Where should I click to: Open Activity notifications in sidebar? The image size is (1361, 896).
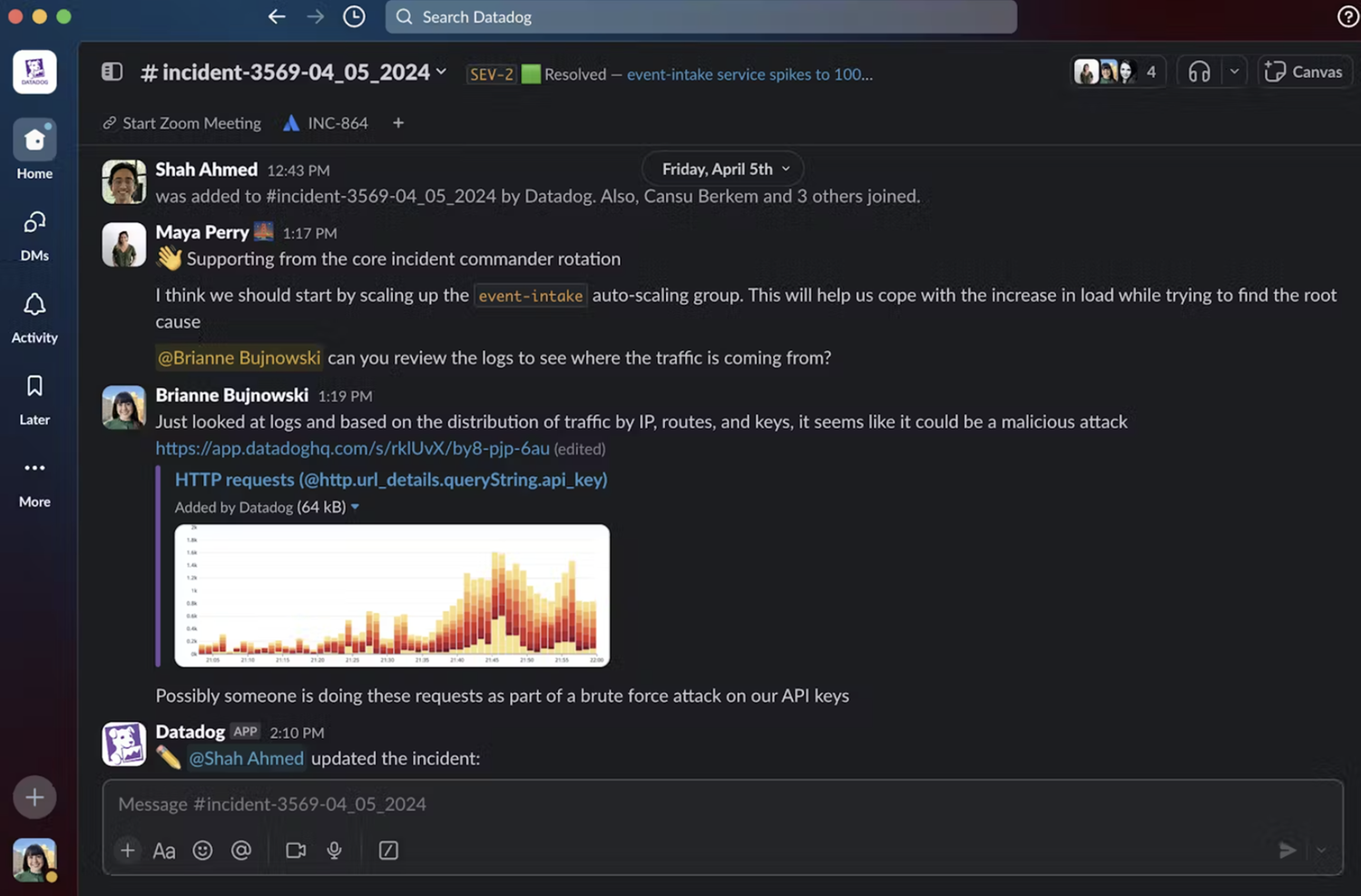click(x=34, y=317)
